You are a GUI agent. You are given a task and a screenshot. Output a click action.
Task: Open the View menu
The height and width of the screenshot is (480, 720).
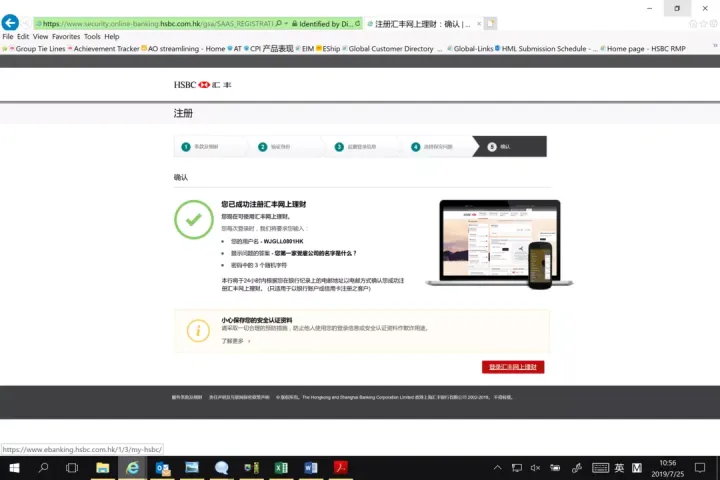[40, 36]
